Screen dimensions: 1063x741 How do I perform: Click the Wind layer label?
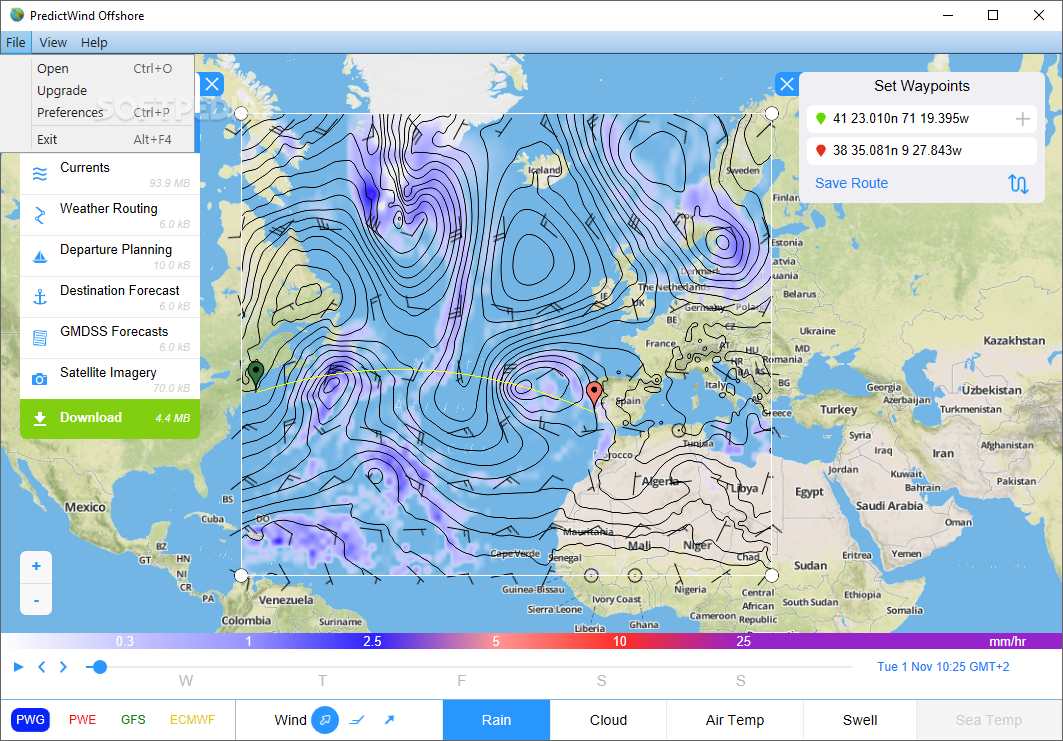pos(290,720)
